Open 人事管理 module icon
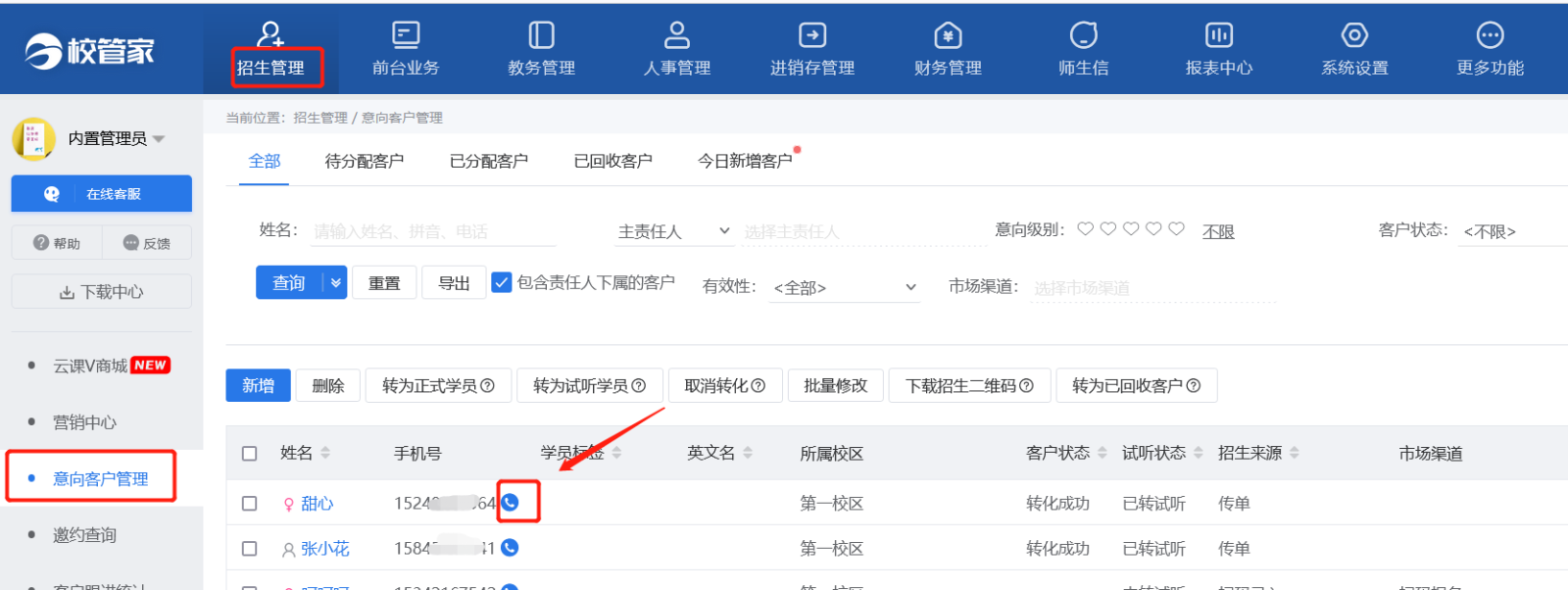Image resolution: width=1568 pixels, height=590 pixels. pyautogui.click(x=677, y=34)
